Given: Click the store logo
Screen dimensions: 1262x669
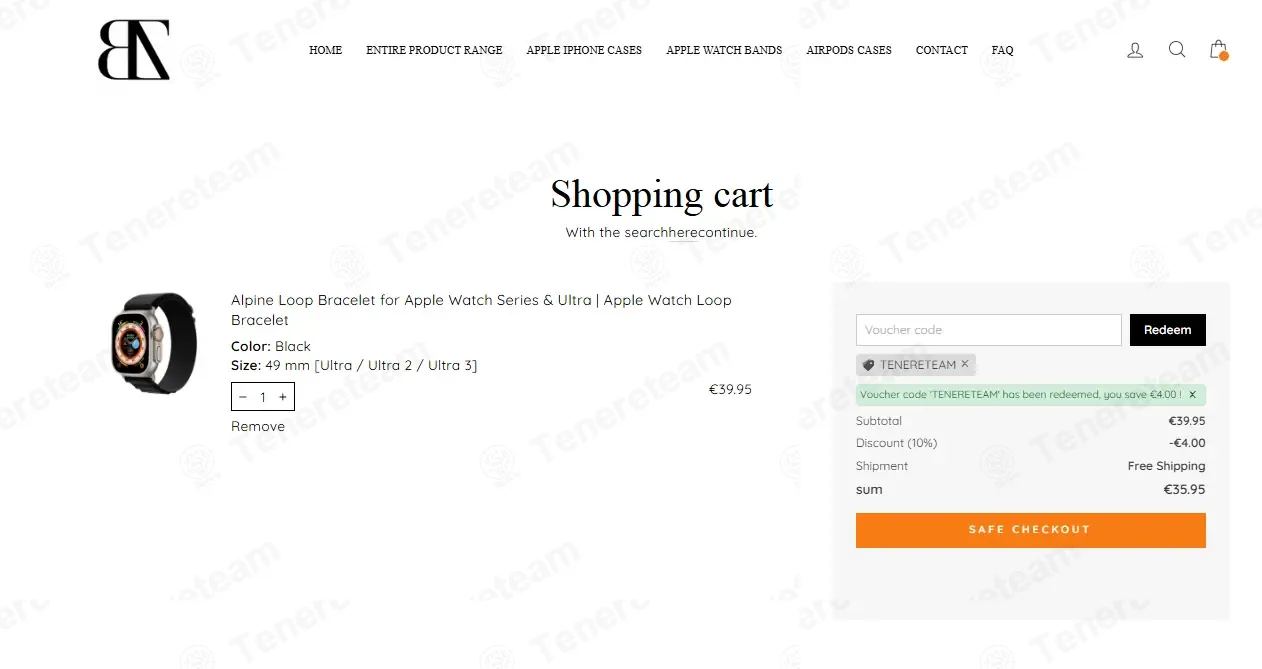Looking at the screenshot, I should pyautogui.click(x=134, y=50).
